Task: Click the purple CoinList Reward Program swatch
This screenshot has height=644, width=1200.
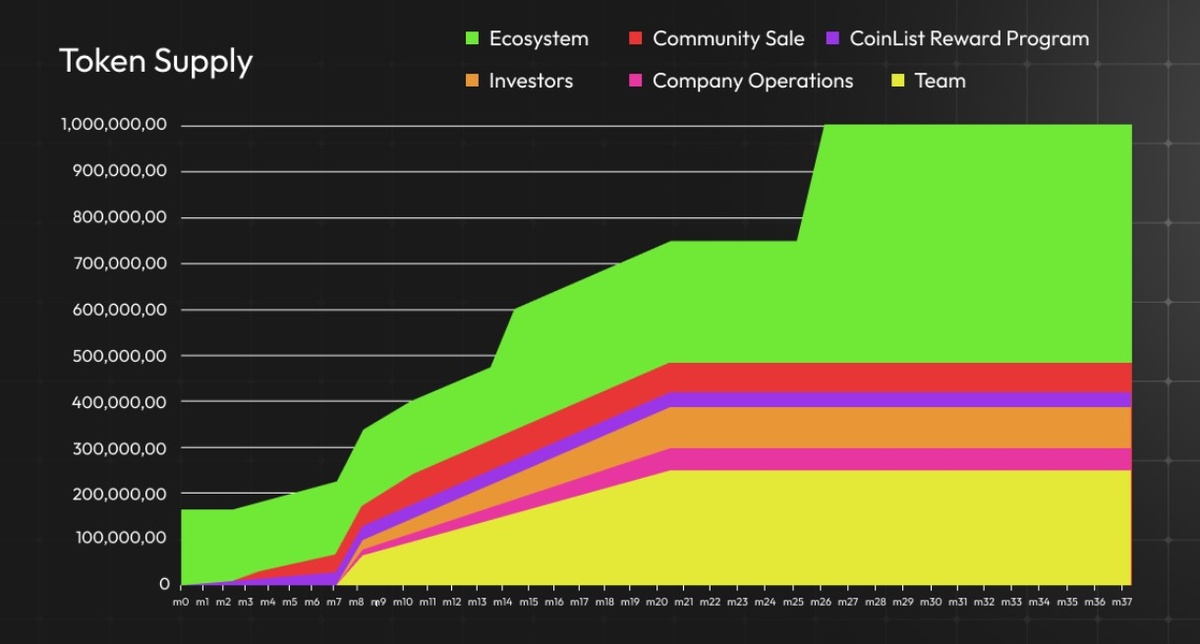Action: 832,39
